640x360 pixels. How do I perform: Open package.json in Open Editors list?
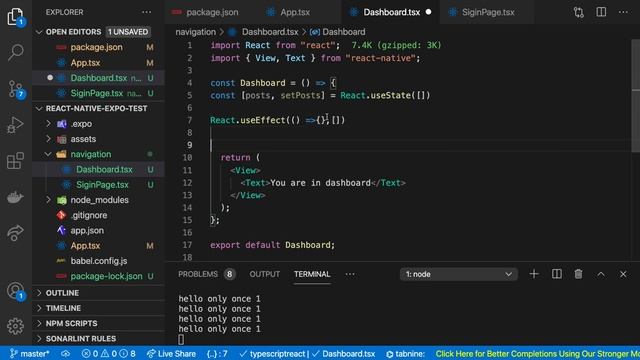click(x=98, y=47)
